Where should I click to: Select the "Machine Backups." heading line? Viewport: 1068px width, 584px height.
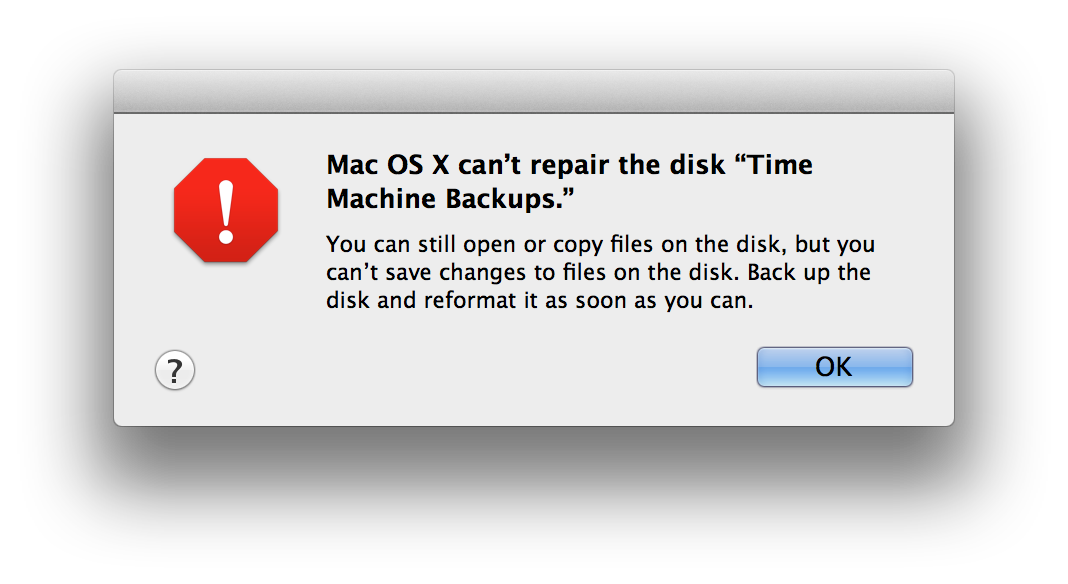coord(450,199)
